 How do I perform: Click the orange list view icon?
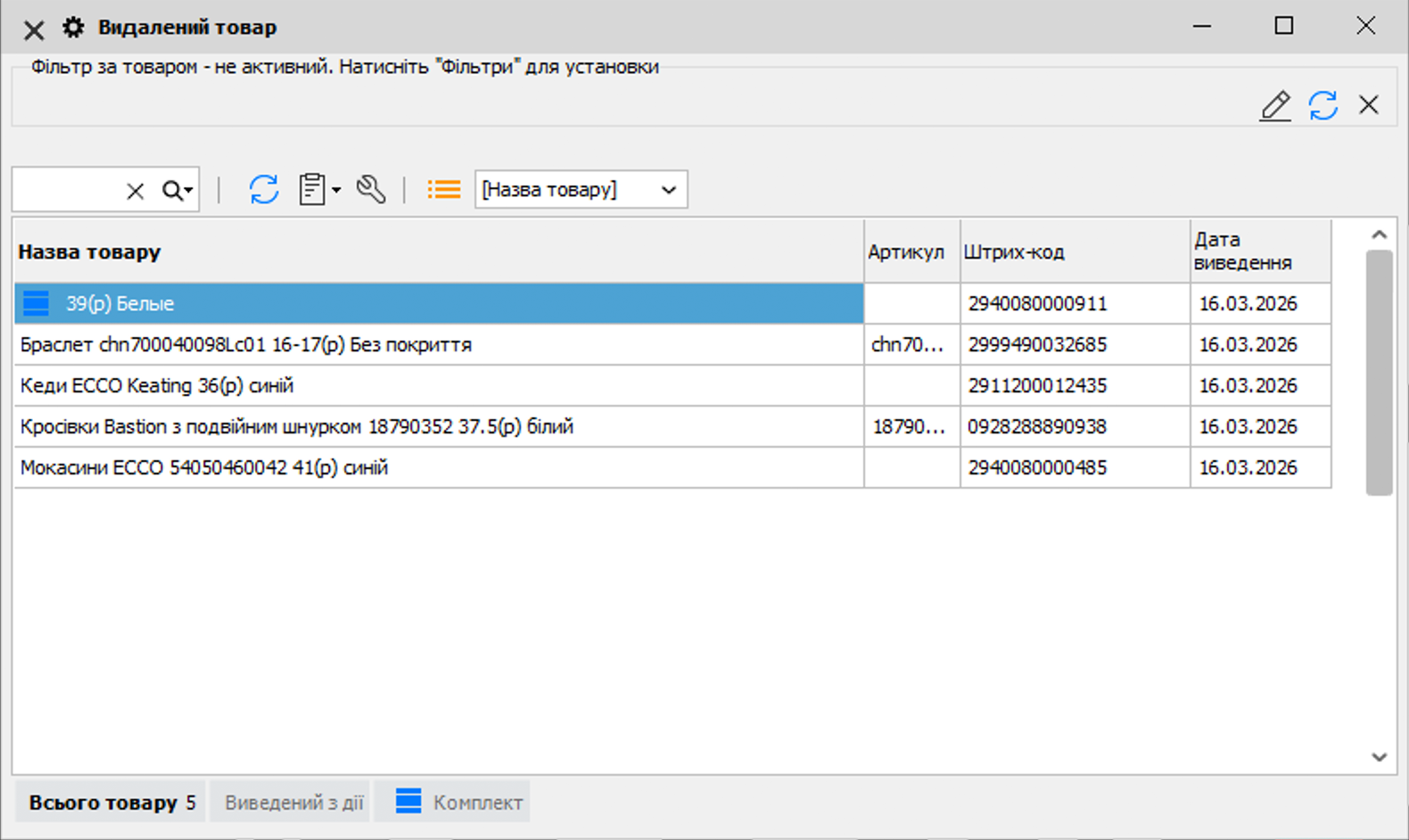443,190
